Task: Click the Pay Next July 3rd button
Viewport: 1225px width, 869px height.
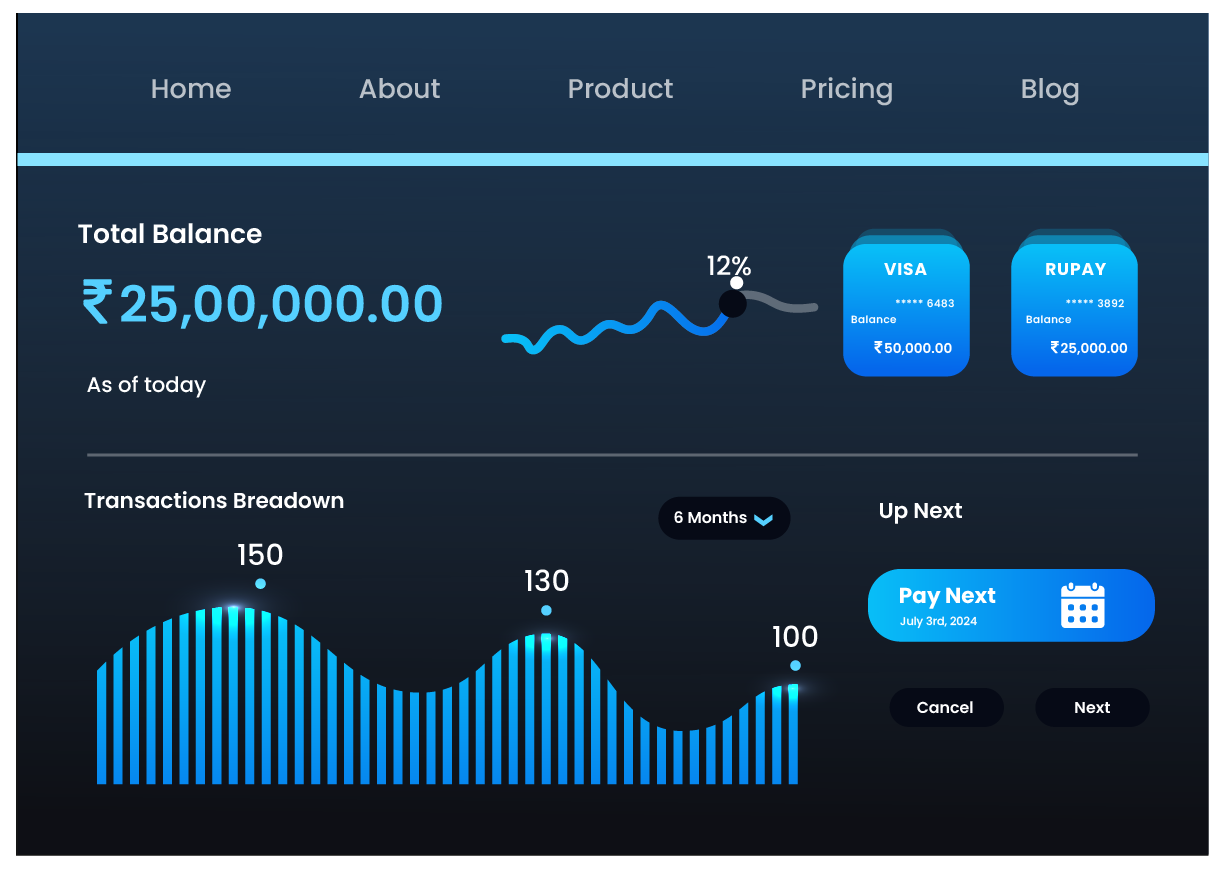Action: coord(1010,605)
